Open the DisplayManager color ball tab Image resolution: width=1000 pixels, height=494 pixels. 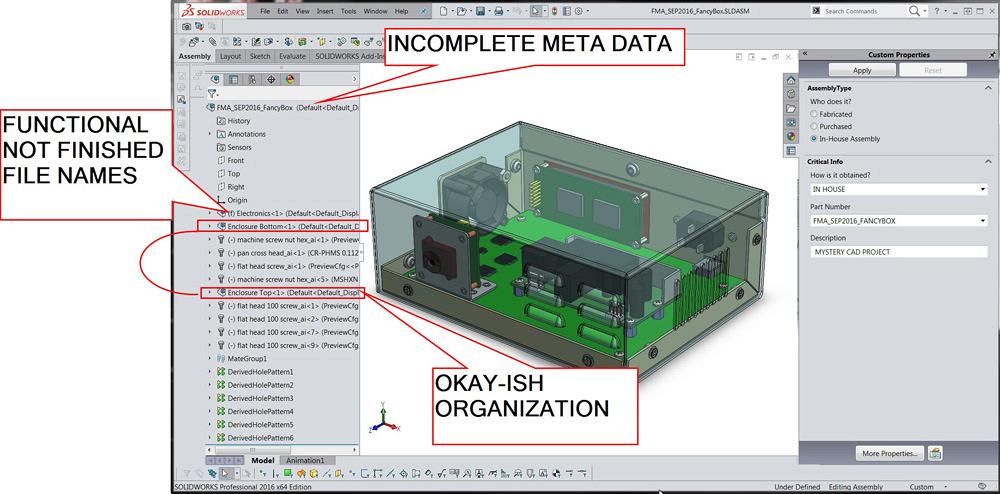[x=290, y=79]
